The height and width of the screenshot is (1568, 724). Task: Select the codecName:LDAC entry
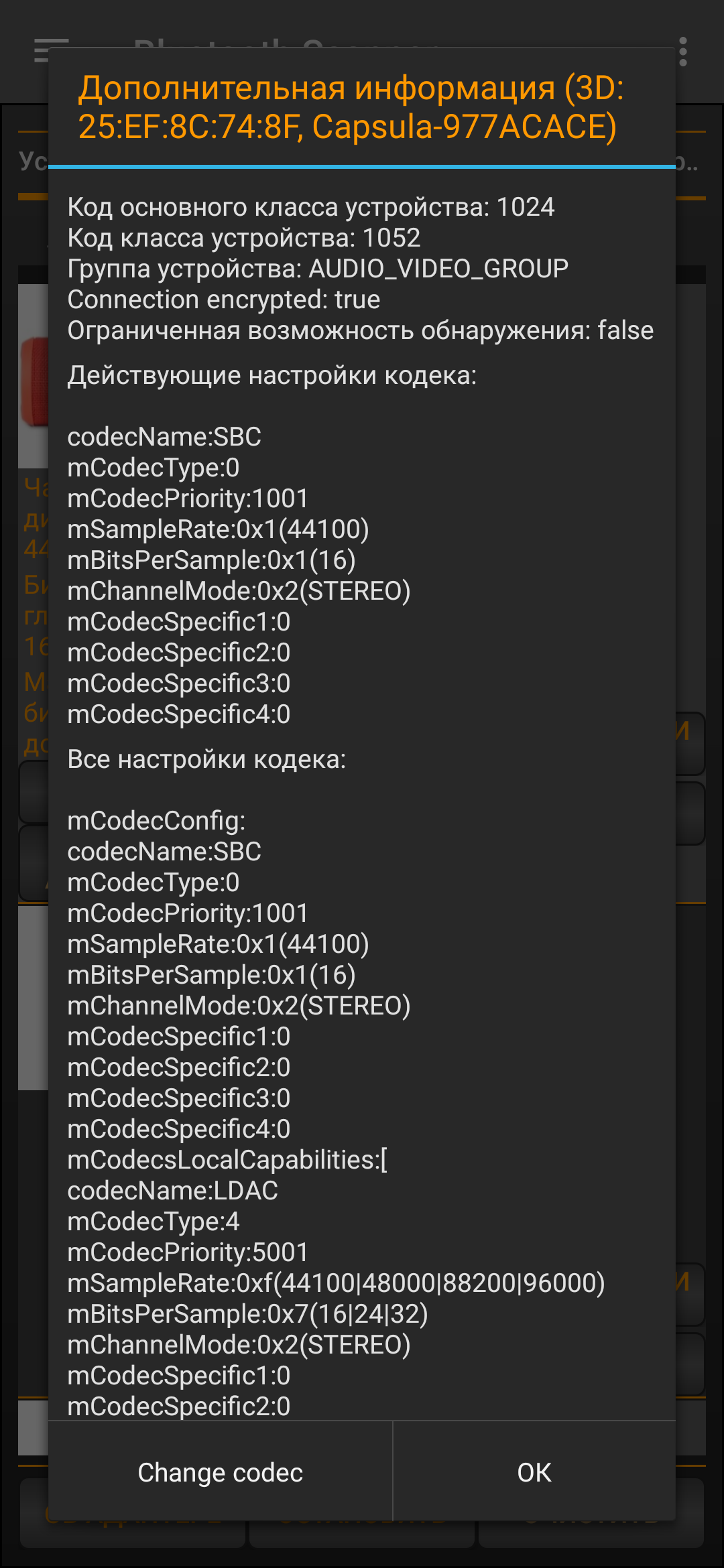tap(172, 1191)
